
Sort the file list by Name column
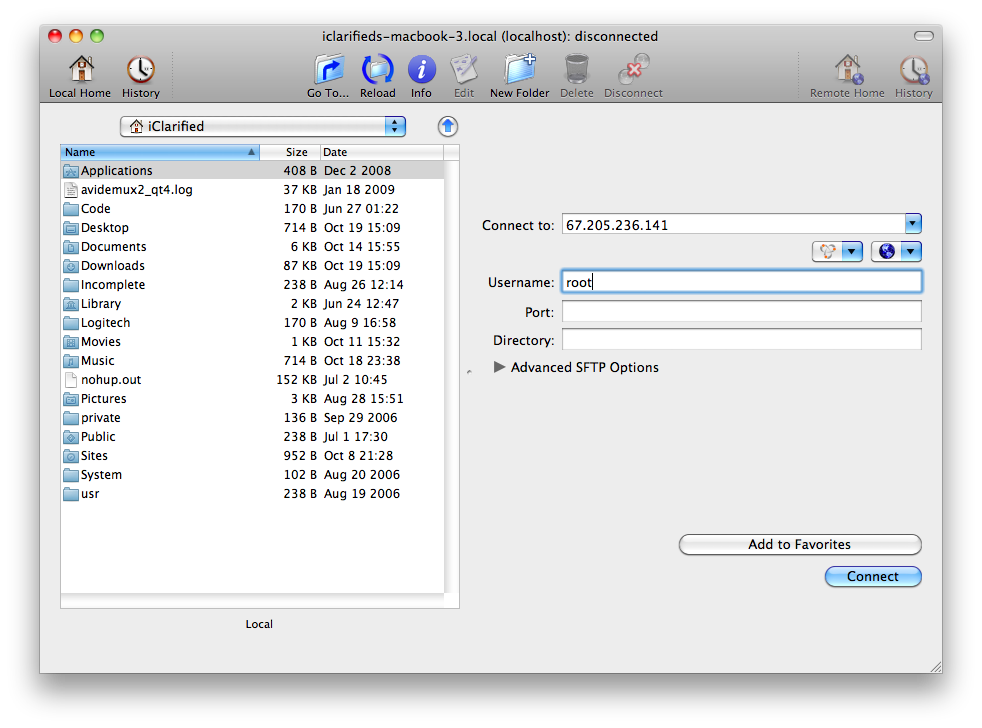click(x=159, y=152)
